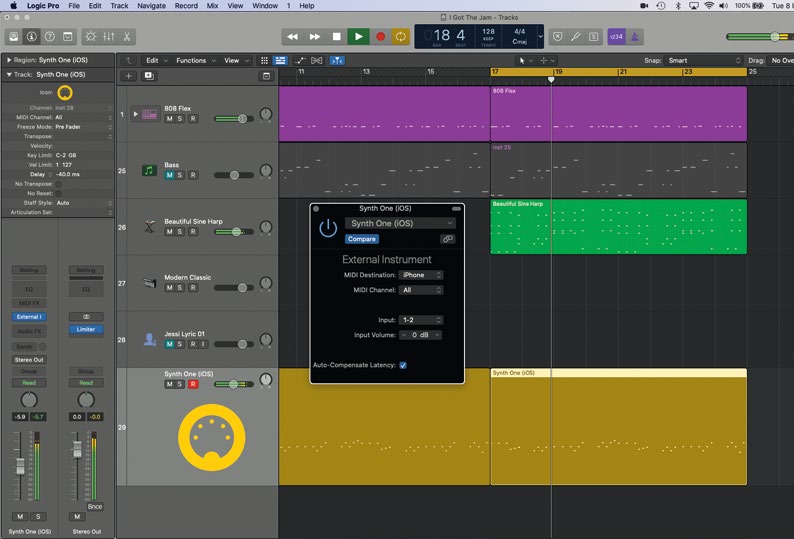Open the LCD display mode dropdown arrow
This screenshot has width=794, height=539.
click(x=540, y=36)
